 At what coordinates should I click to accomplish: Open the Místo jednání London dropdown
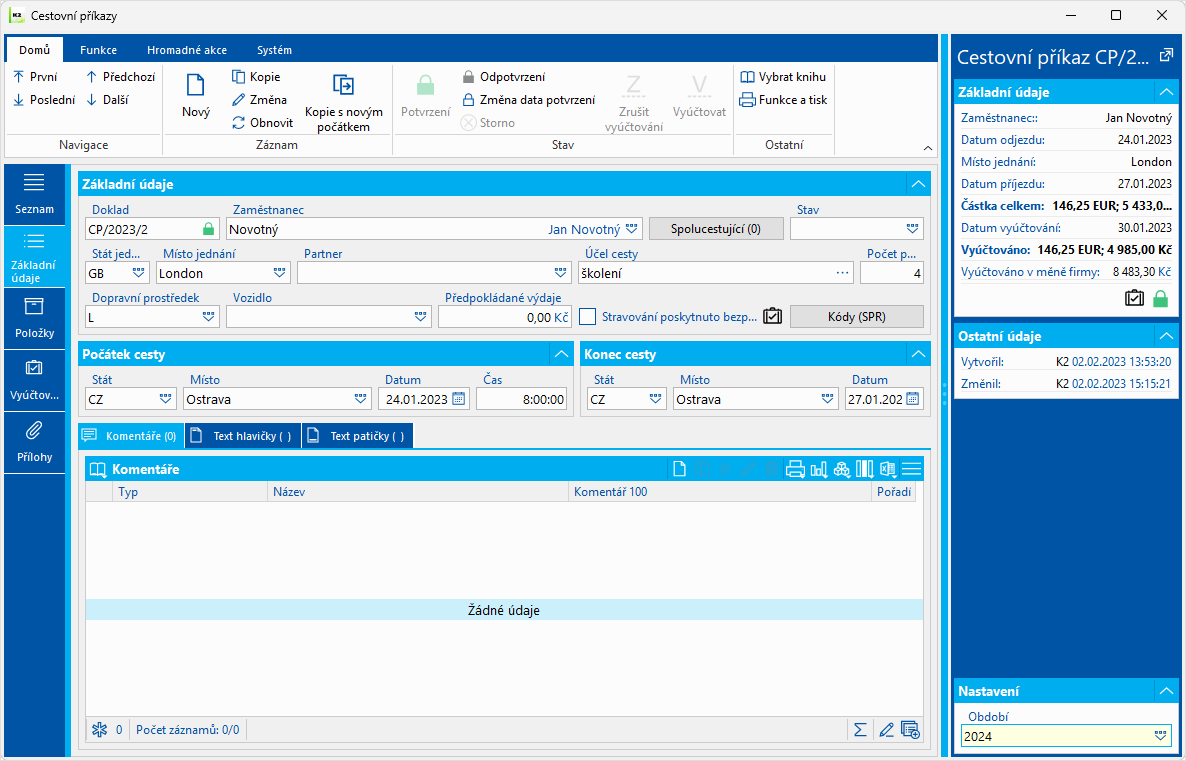coord(281,273)
